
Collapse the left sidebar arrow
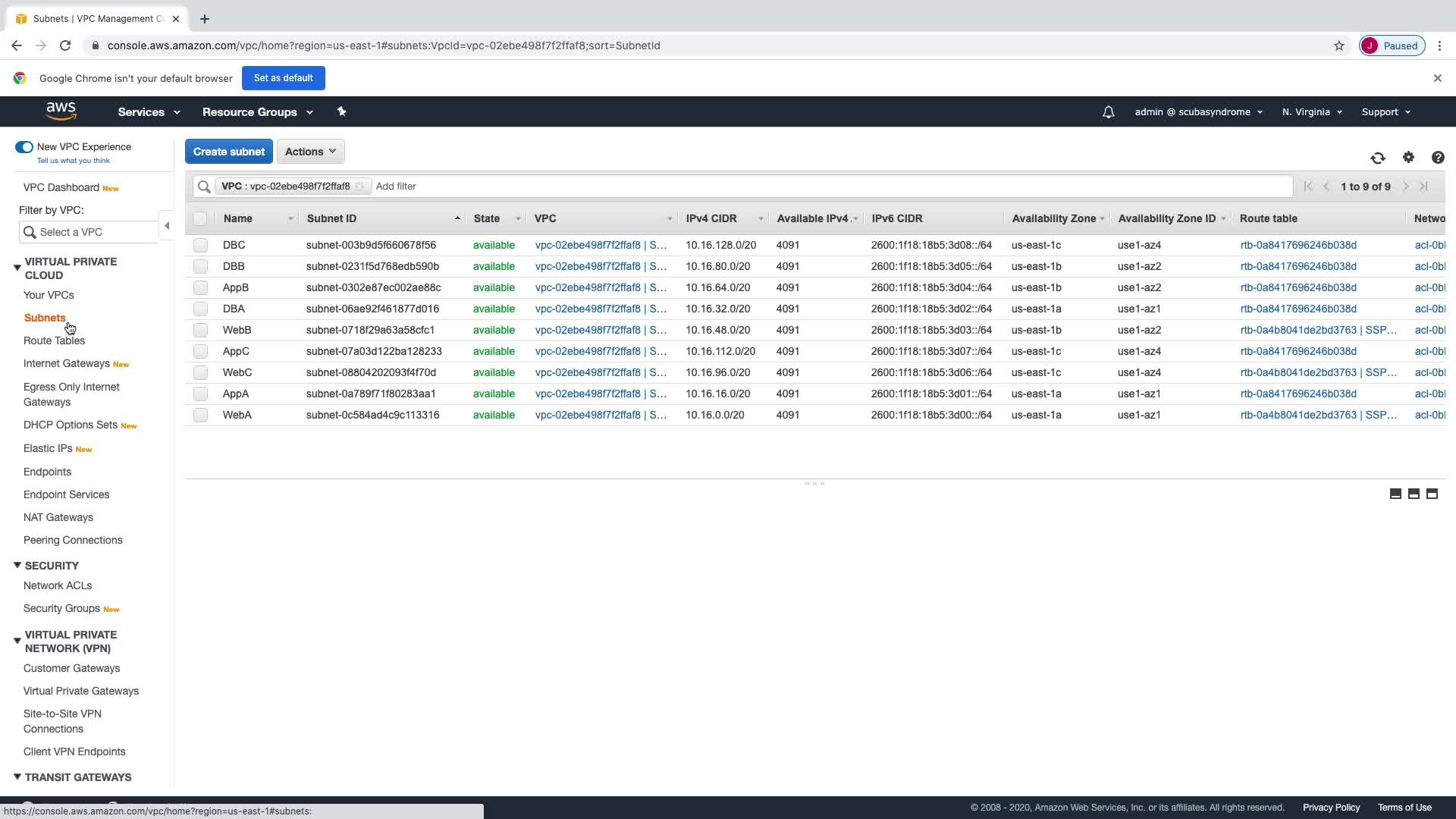[167, 225]
